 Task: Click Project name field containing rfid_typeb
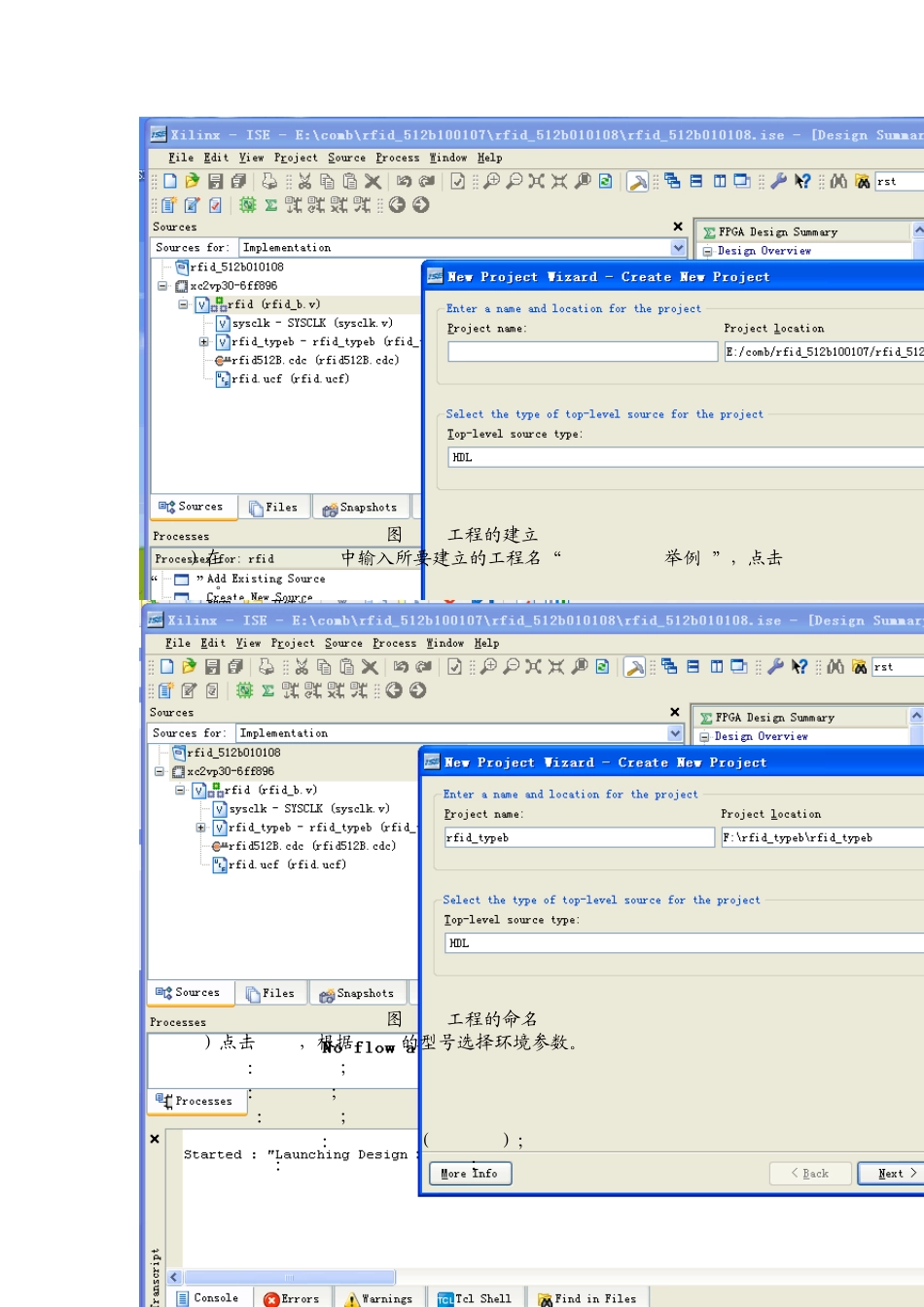coord(580,837)
